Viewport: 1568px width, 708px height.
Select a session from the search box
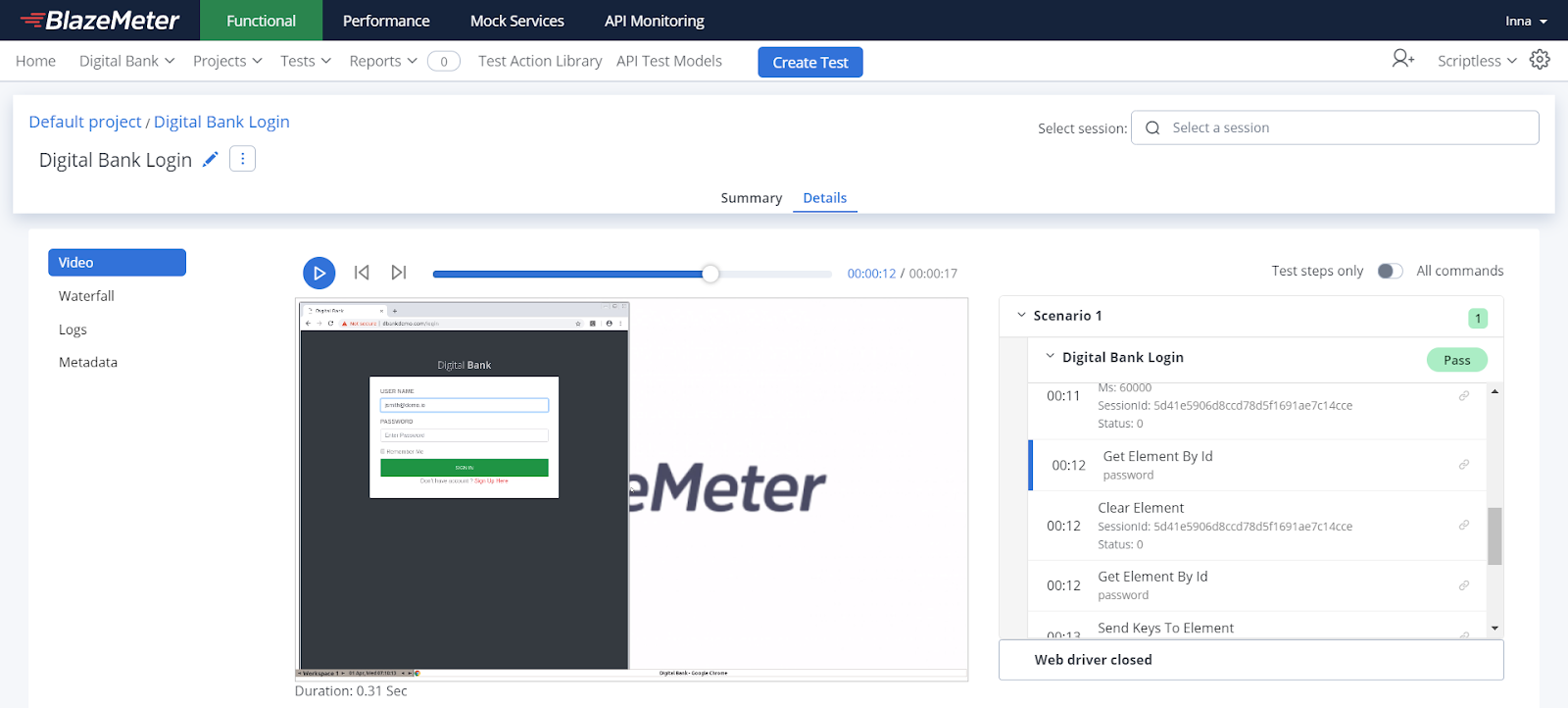1335,127
